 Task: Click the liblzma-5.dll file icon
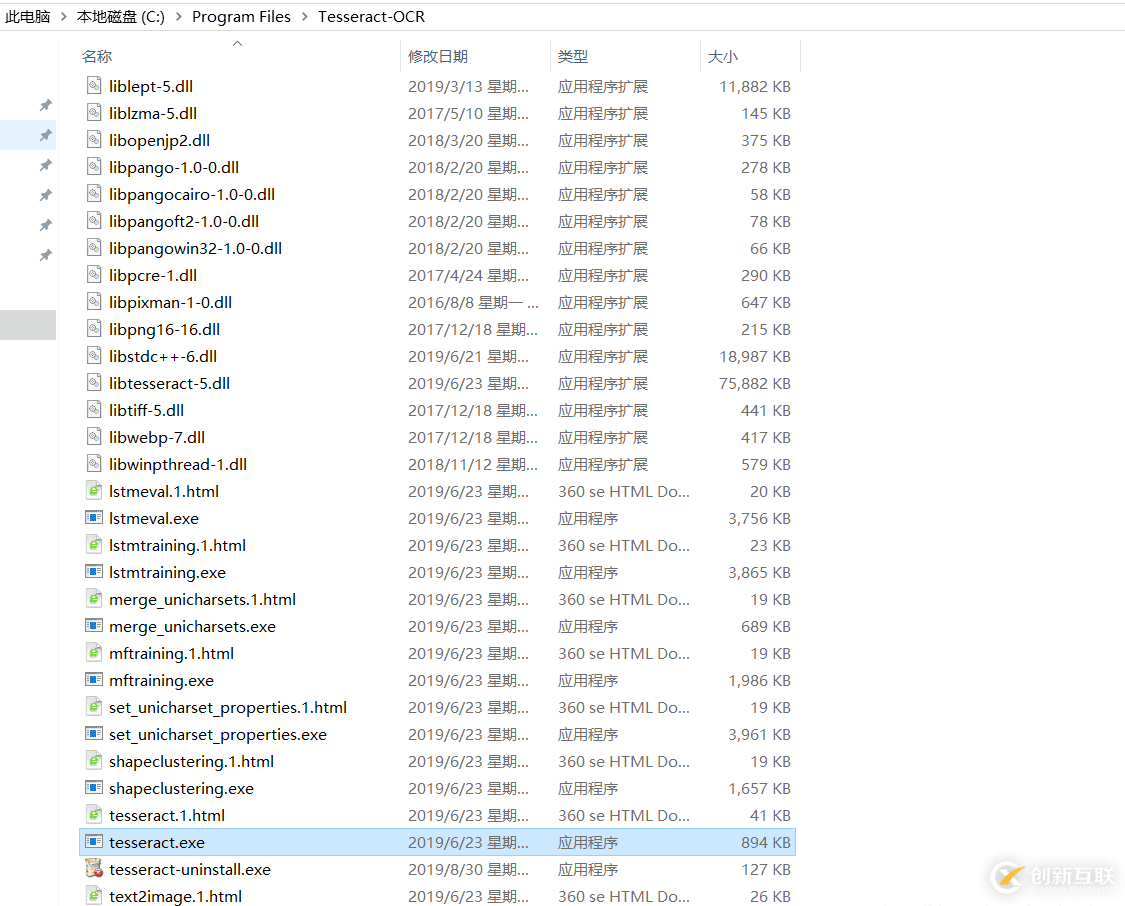(x=94, y=113)
